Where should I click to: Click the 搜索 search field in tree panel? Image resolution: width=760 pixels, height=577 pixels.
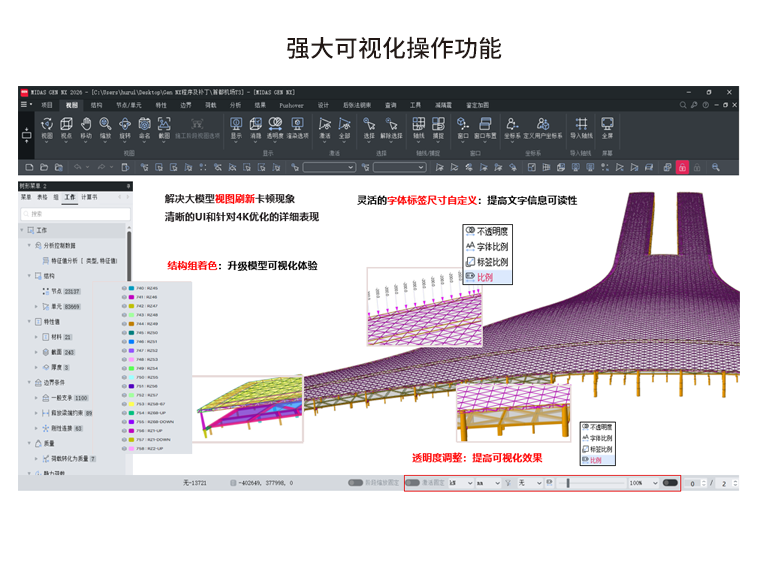pos(76,214)
